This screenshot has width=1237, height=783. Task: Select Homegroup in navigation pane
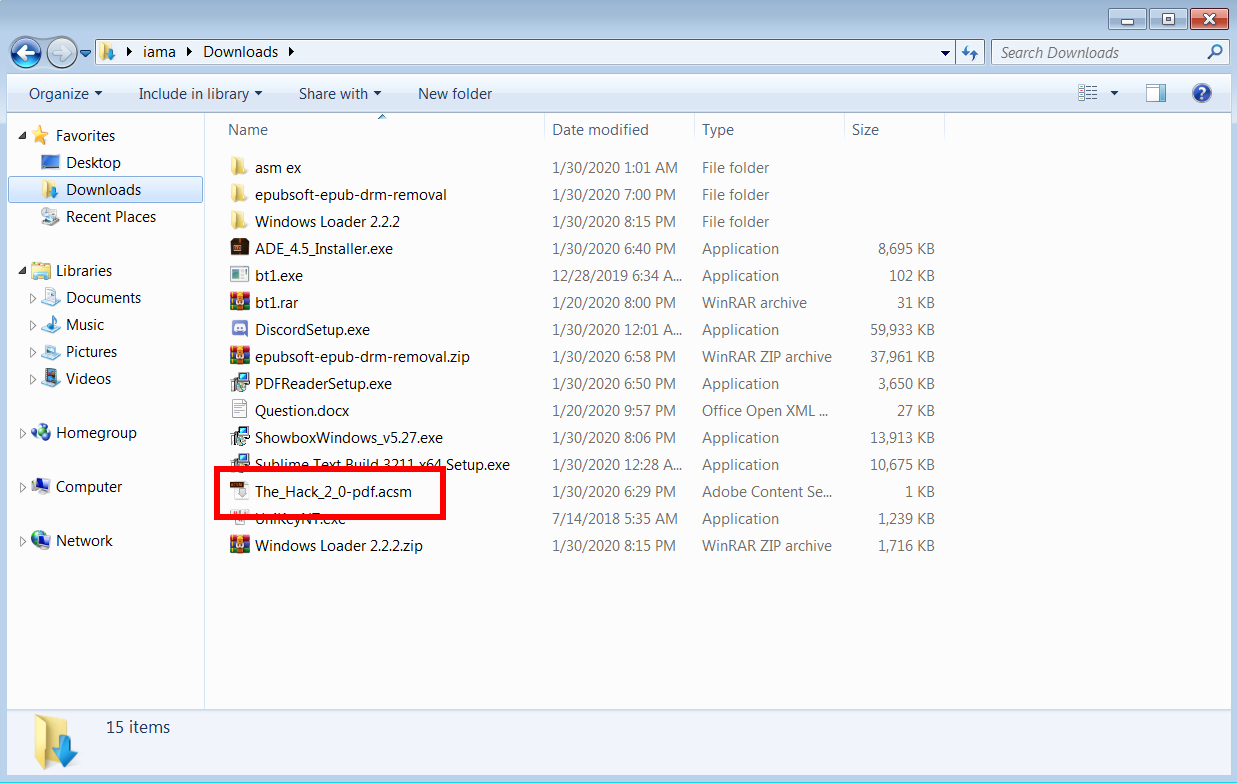pyautogui.click(x=96, y=432)
